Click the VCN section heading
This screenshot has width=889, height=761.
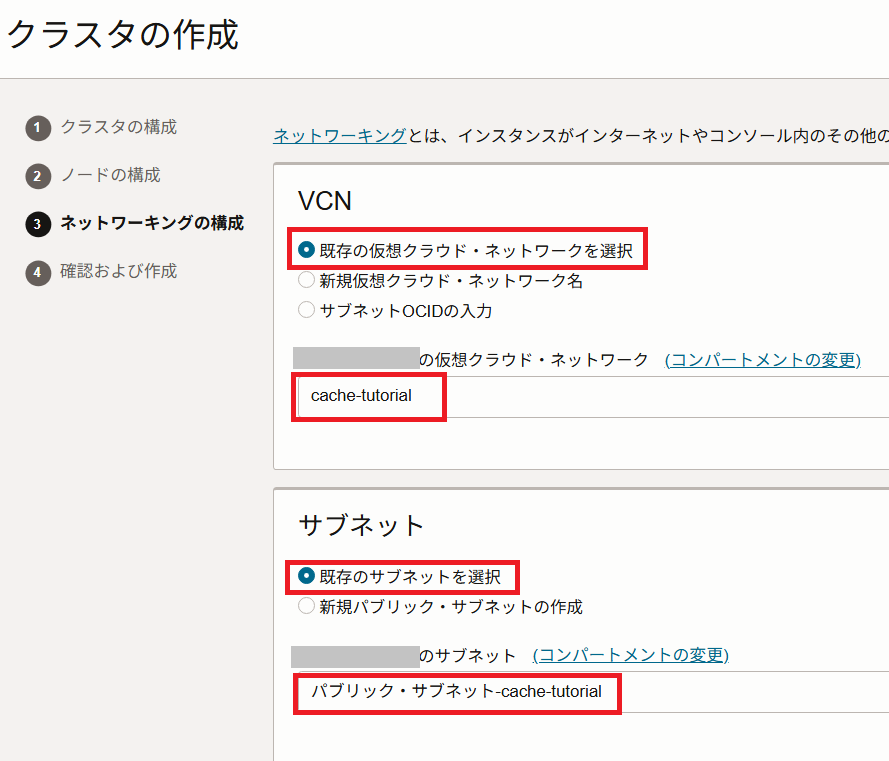coord(325,200)
